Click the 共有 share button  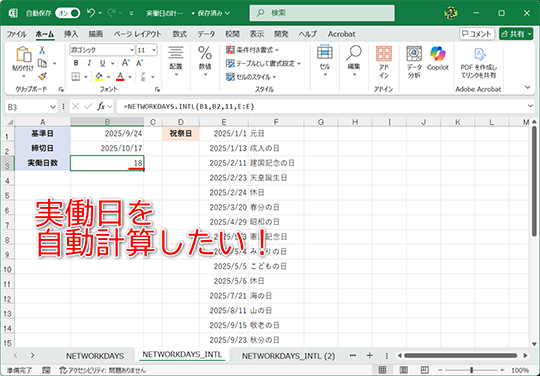pyautogui.click(x=516, y=34)
